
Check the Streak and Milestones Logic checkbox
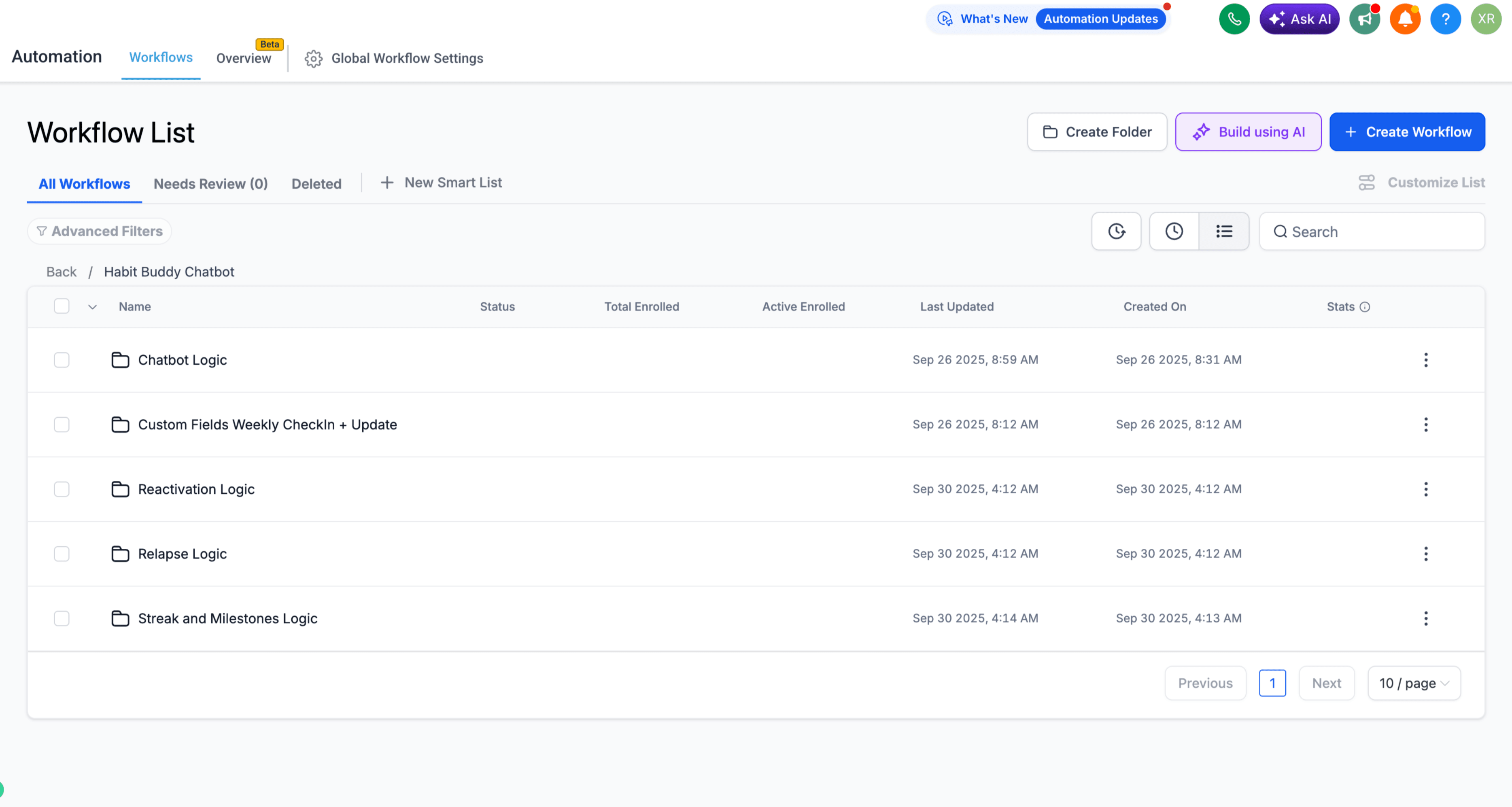coord(62,618)
